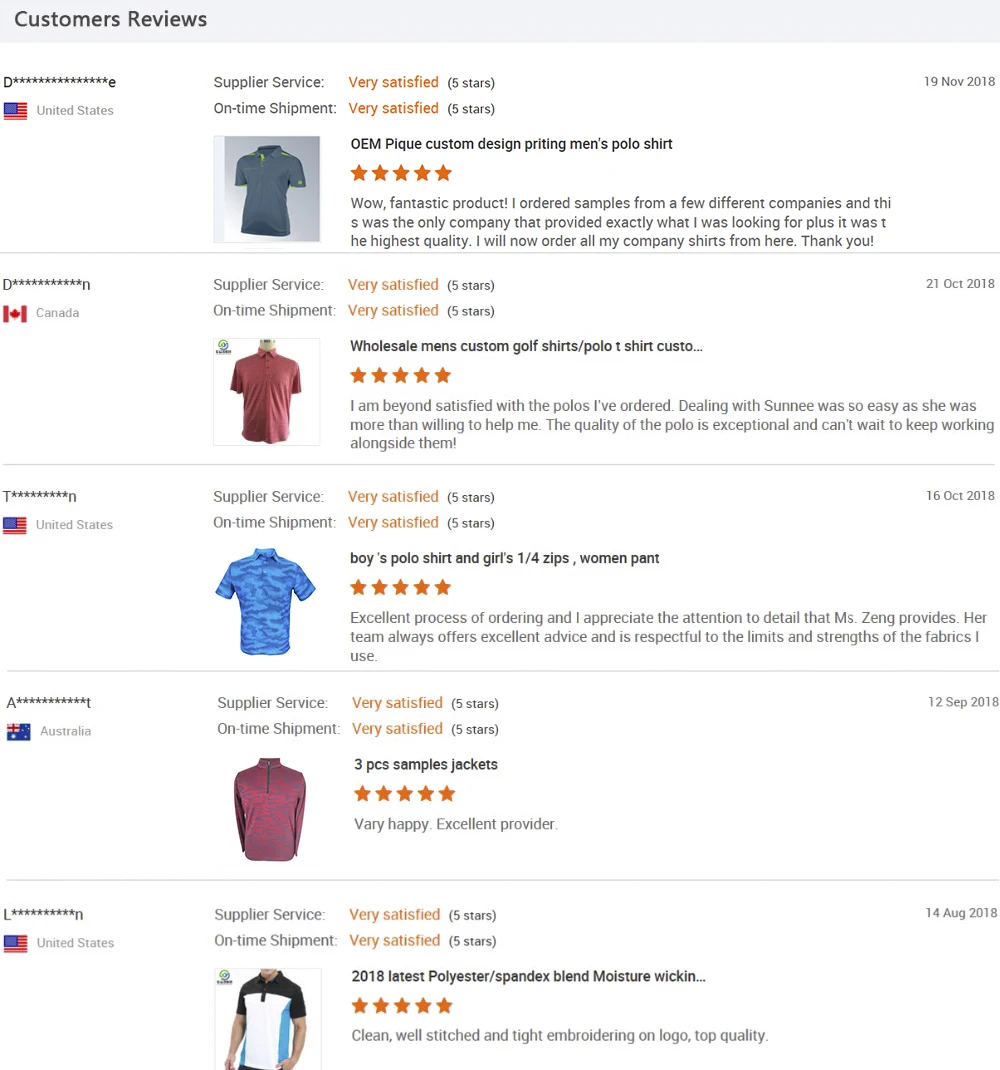Click star rating under boy's polo shirt review

pyautogui.click(x=401, y=587)
